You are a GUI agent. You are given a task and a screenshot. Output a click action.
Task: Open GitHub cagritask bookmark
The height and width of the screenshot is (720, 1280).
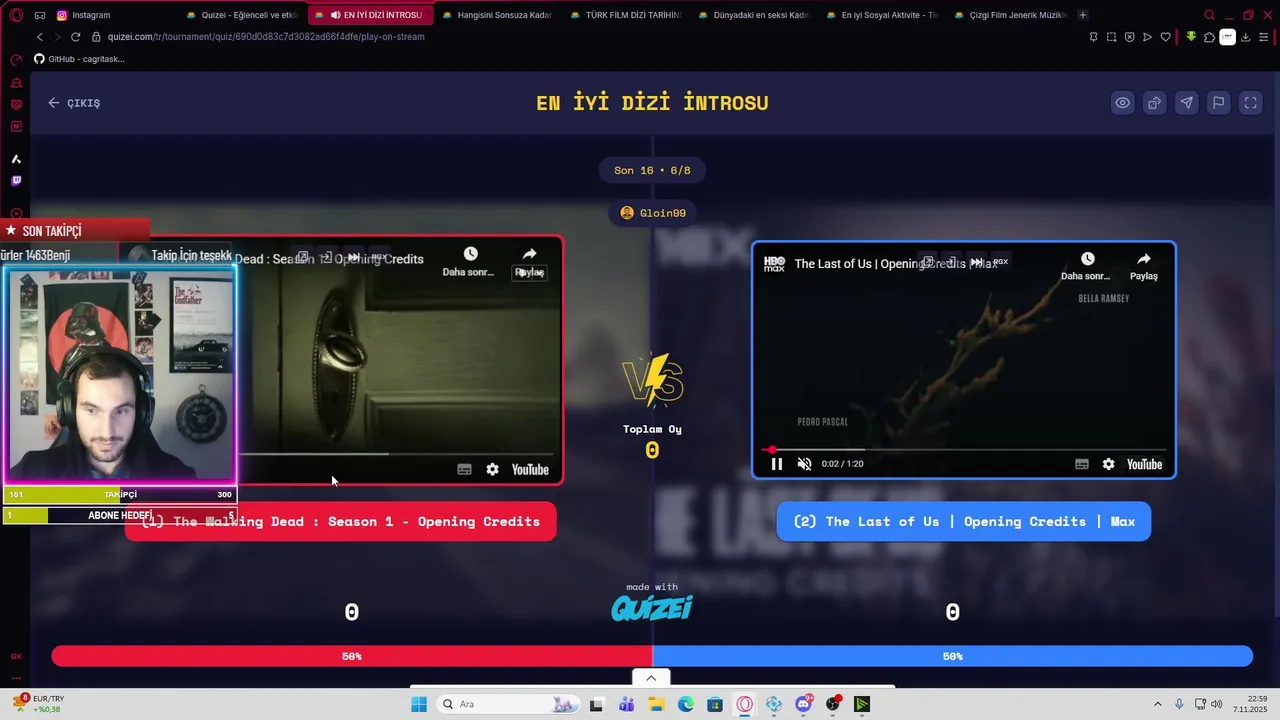(80, 59)
